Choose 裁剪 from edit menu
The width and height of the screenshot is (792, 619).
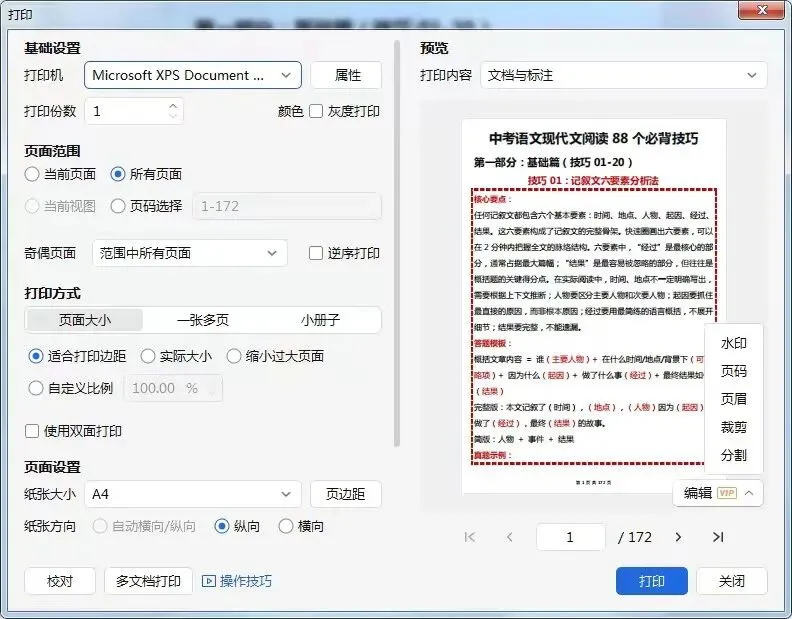[x=733, y=427]
